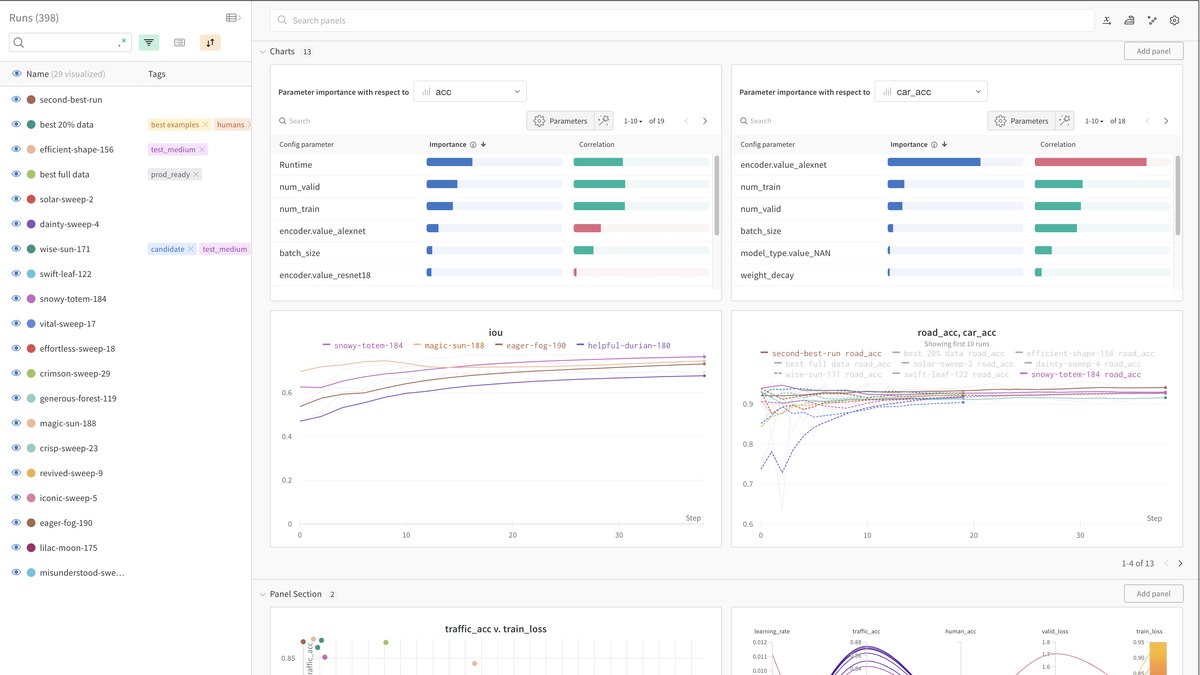Image resolution: width=1200 pixels, height=675 pixels.
Task: Open the group runs button
Action: [180, 43]
